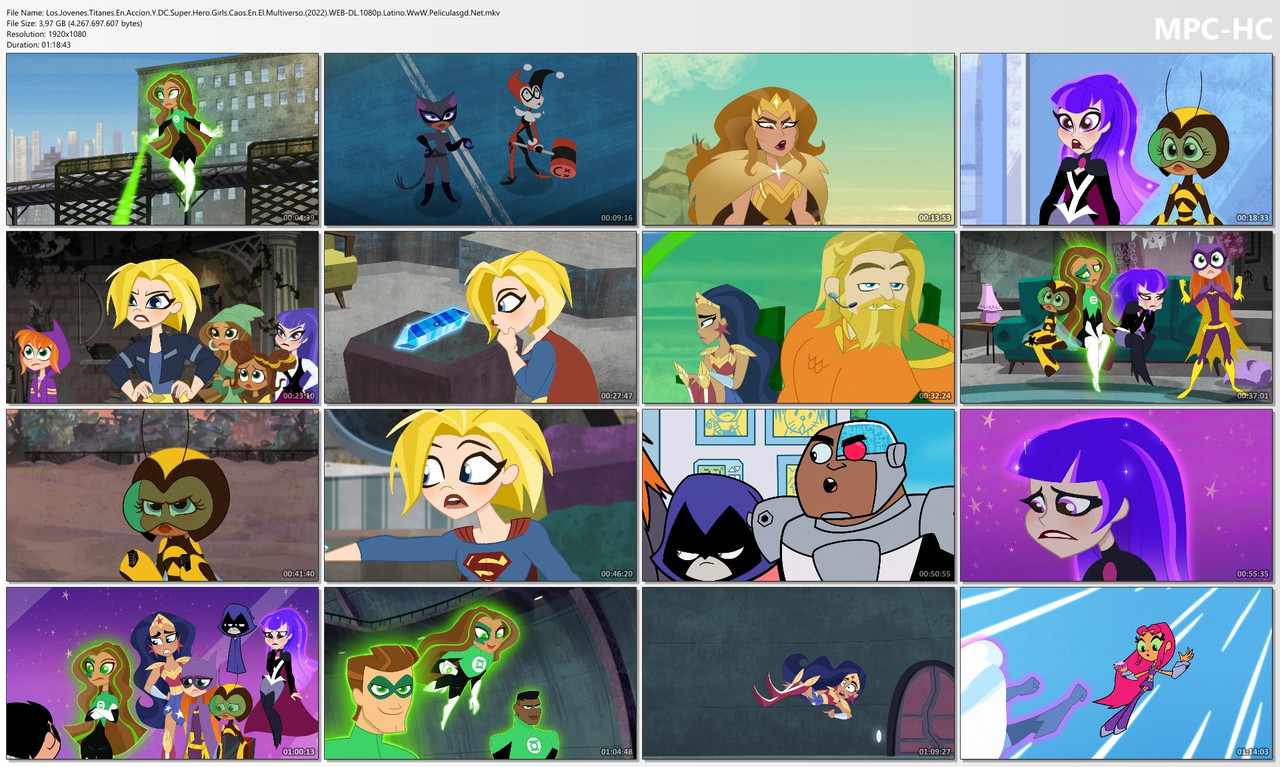This screenshot has width=1280, height=767.
Task: Open the Aquaman thumbnail at 00:32:24
Action: click(x=798, y=317)
